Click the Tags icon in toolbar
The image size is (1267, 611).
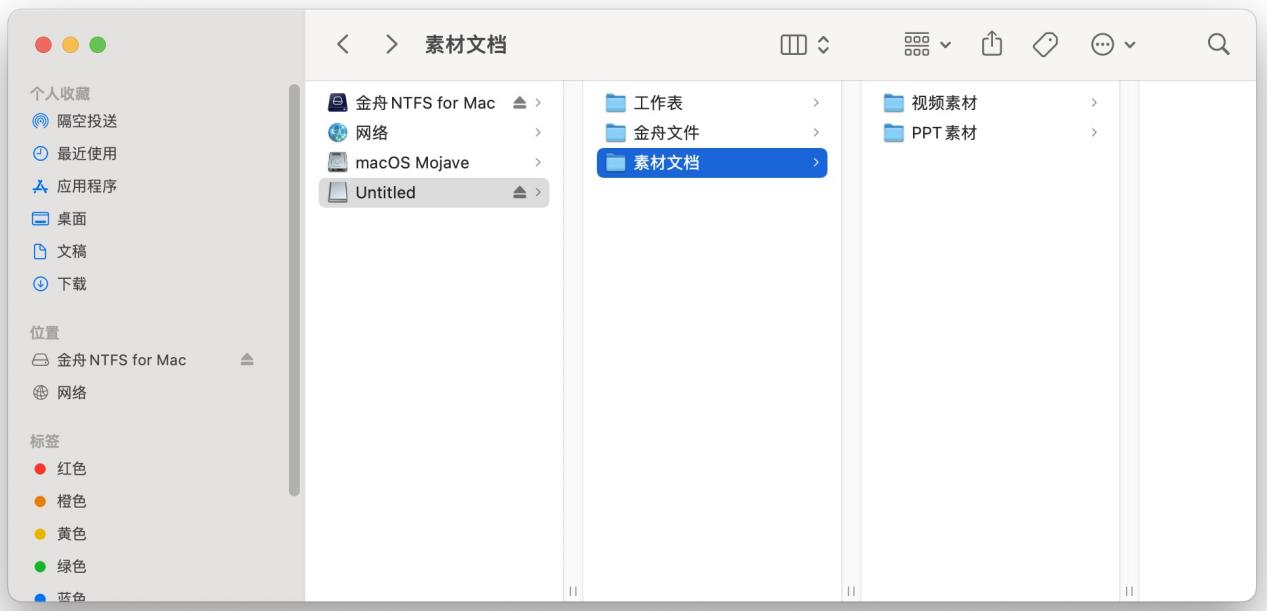pyautogui.click(x=1044, y=44)
